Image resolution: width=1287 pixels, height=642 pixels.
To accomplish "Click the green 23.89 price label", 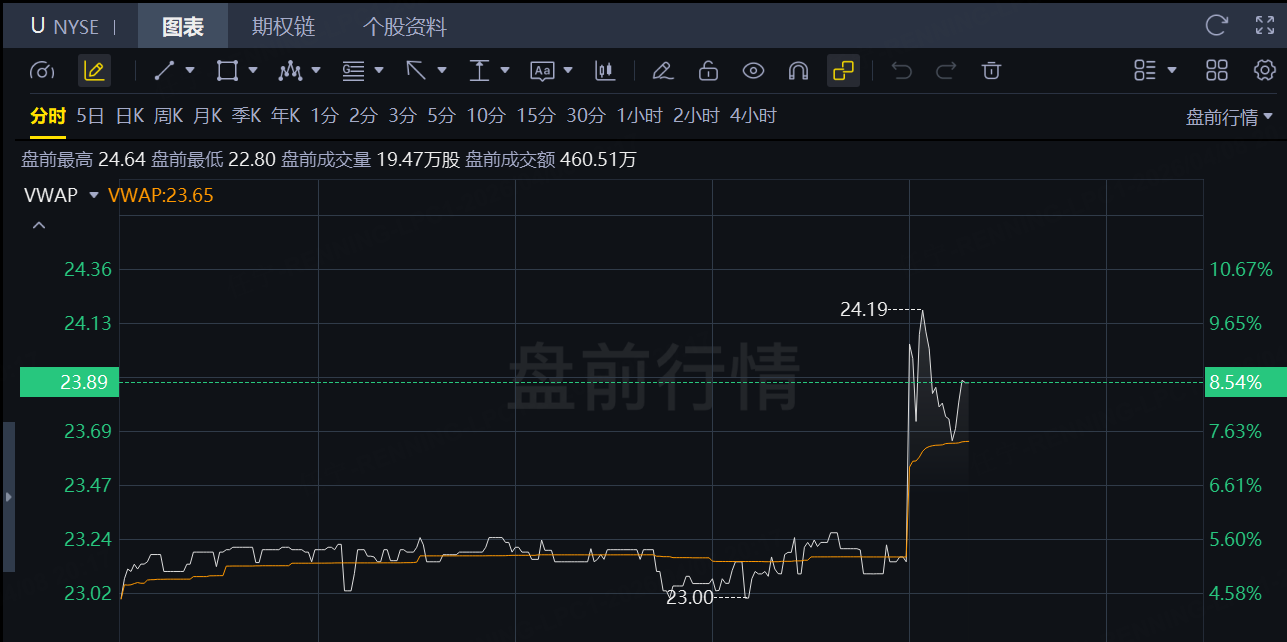I will click(70, 382).
